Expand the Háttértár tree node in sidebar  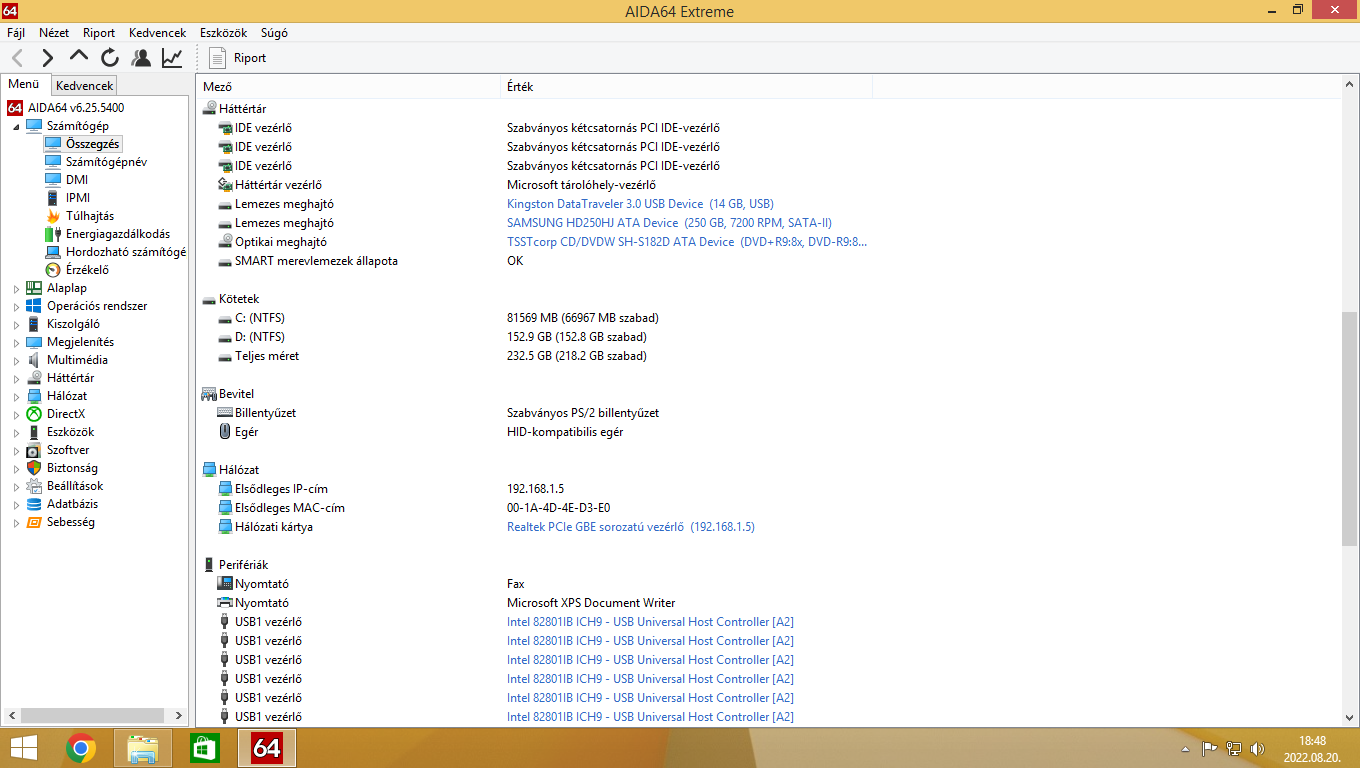tap(16, 378)
